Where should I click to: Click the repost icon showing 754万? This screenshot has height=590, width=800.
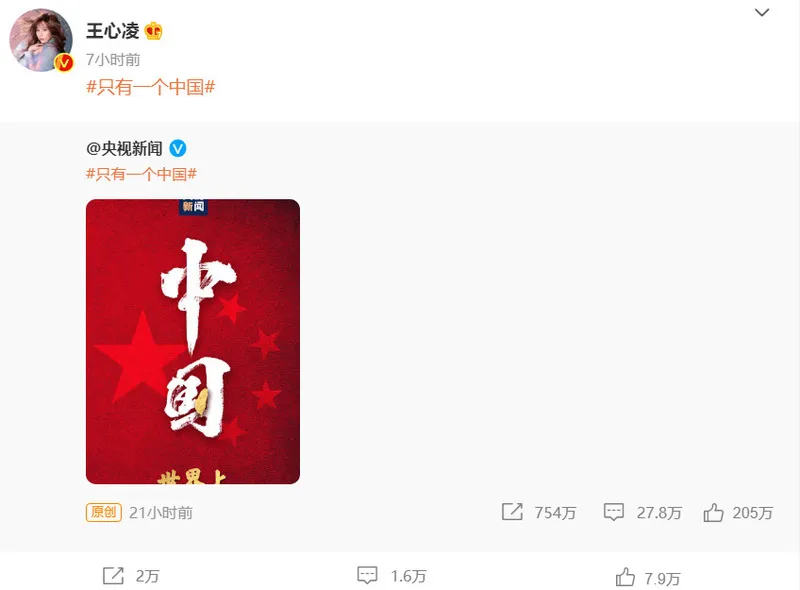[x=512, y=511]
